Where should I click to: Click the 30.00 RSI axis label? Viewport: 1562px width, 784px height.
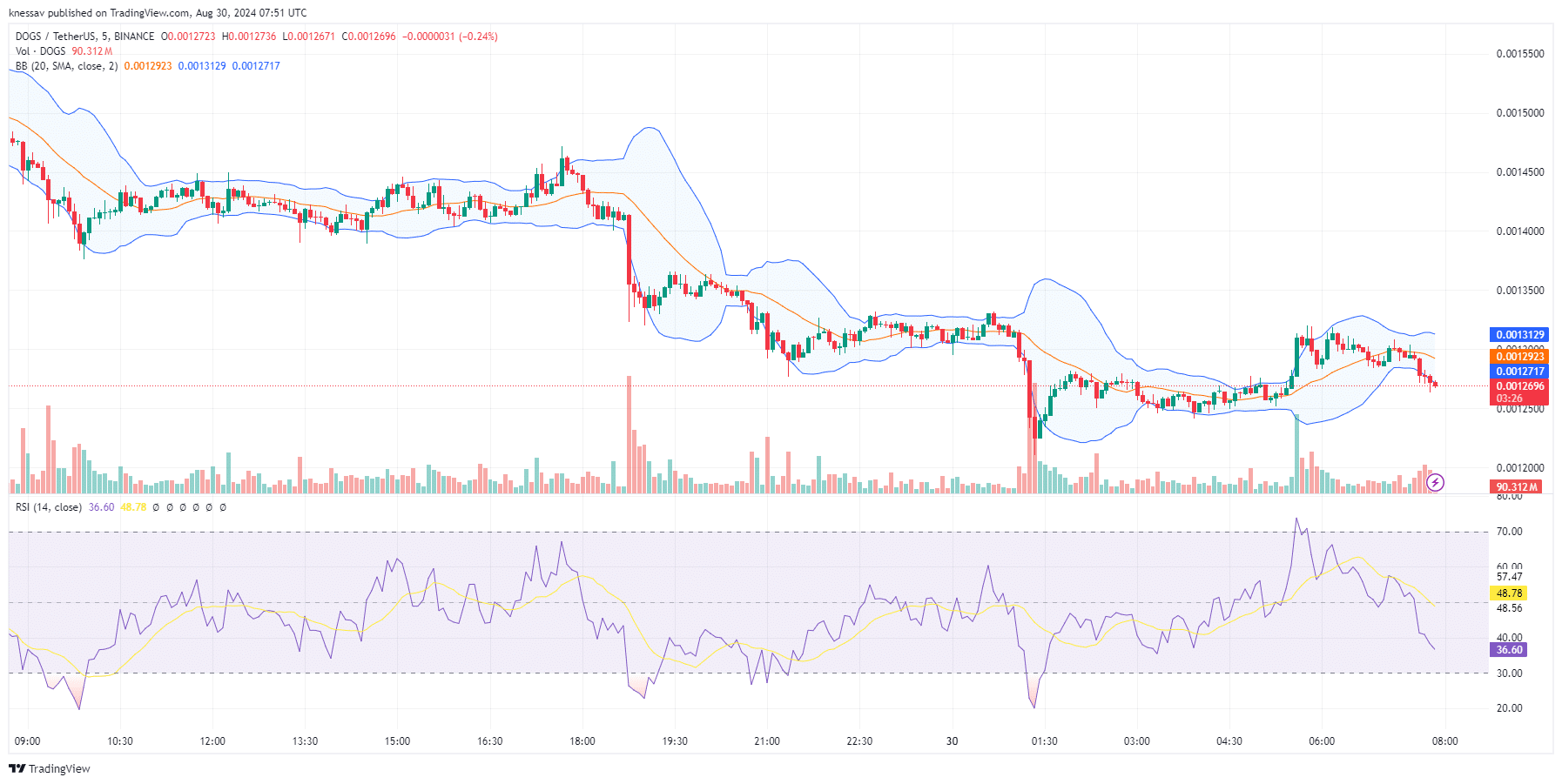(1510, 673)
